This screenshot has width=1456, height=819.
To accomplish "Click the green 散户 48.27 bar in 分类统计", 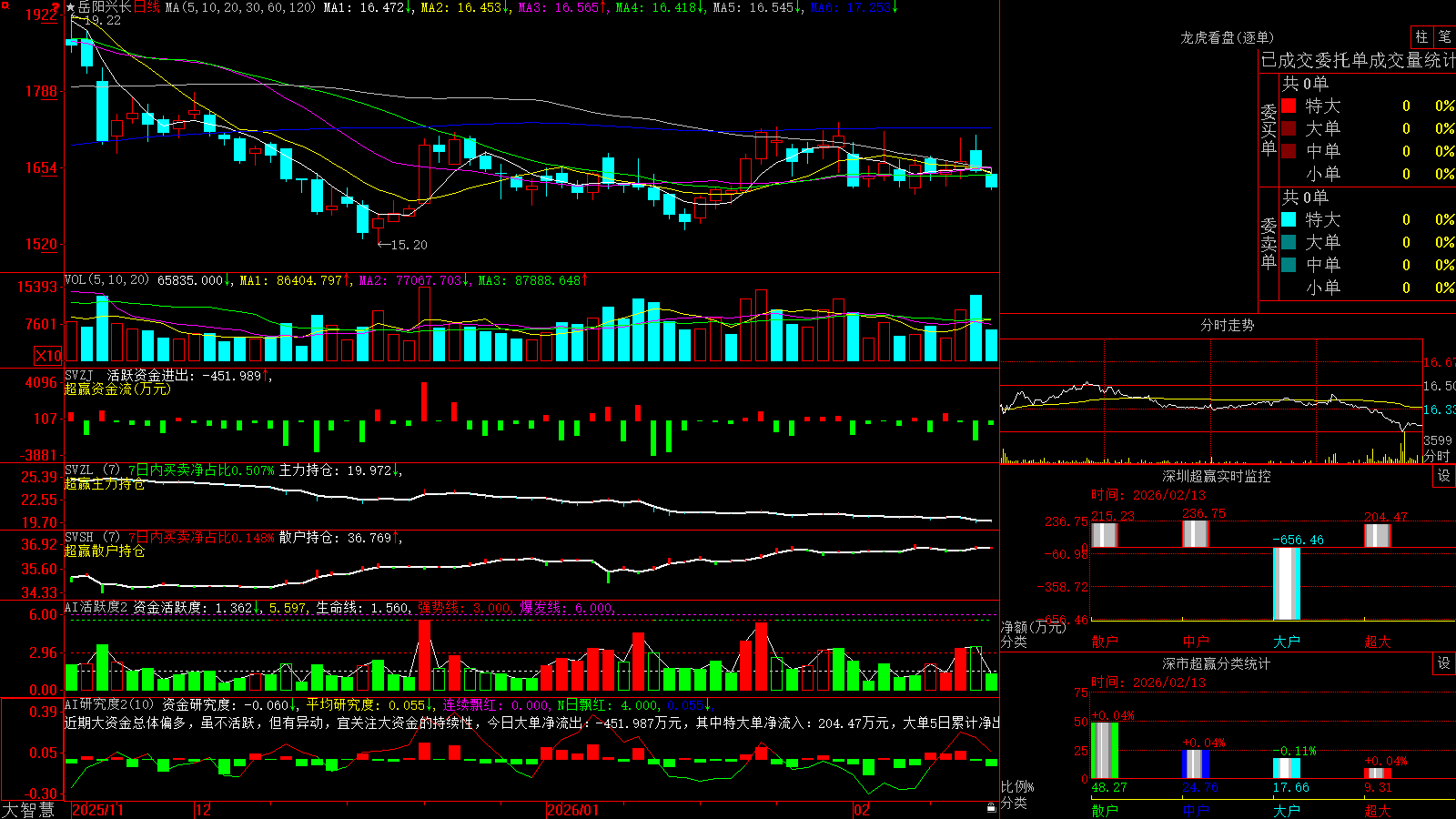I will tap(1105, 751).
